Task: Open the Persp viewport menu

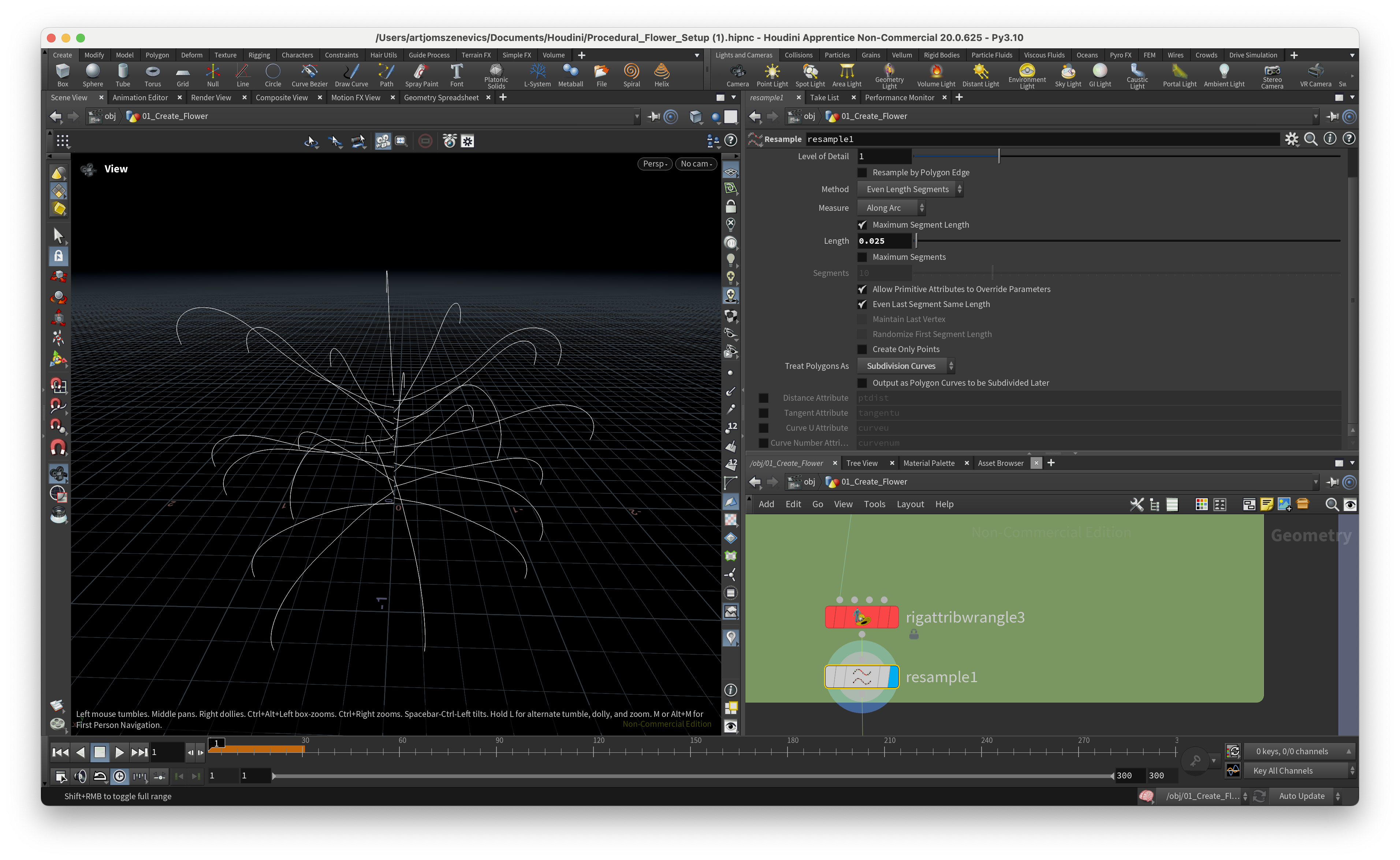Action: click(655, 164)
